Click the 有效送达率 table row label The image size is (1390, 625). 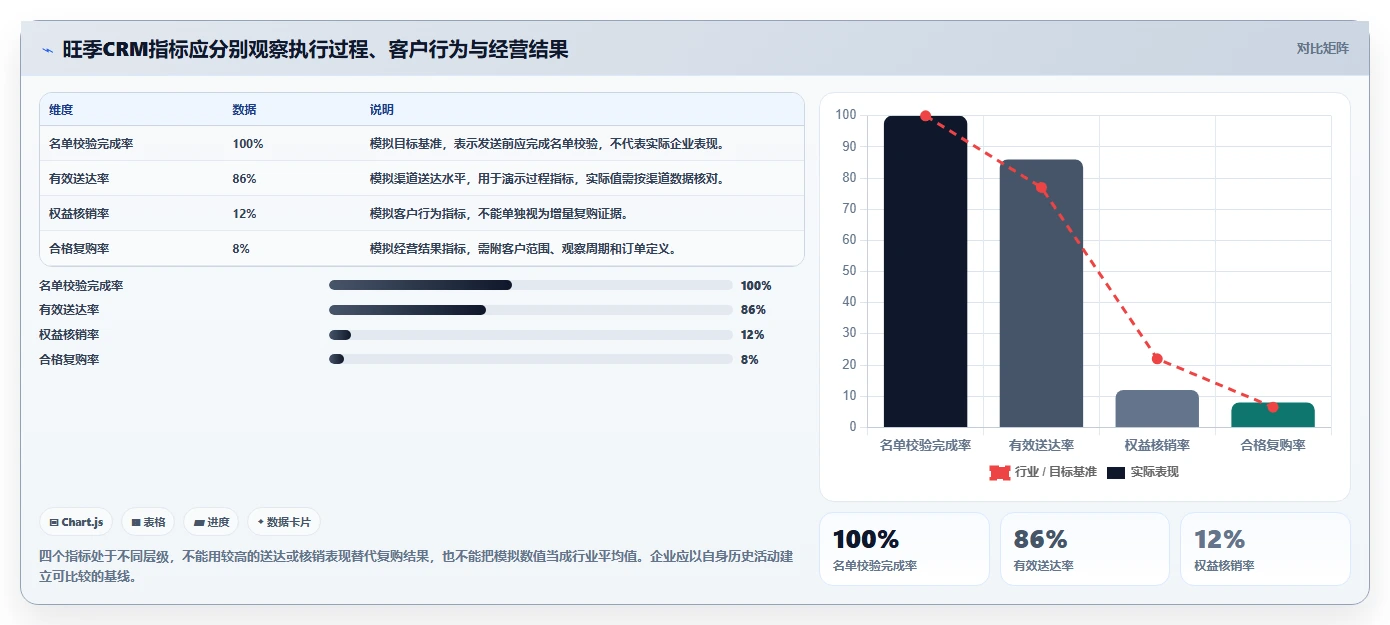click(x=79, y=179)
